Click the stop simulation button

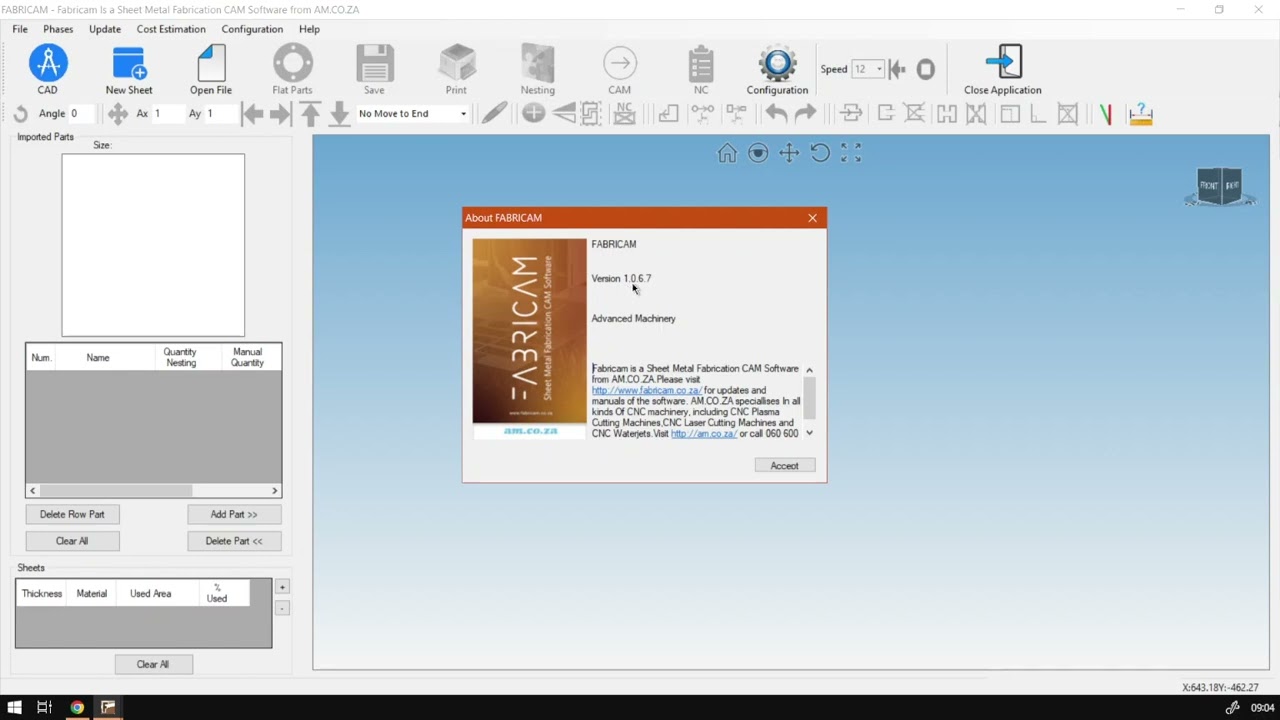coord(926,69)
